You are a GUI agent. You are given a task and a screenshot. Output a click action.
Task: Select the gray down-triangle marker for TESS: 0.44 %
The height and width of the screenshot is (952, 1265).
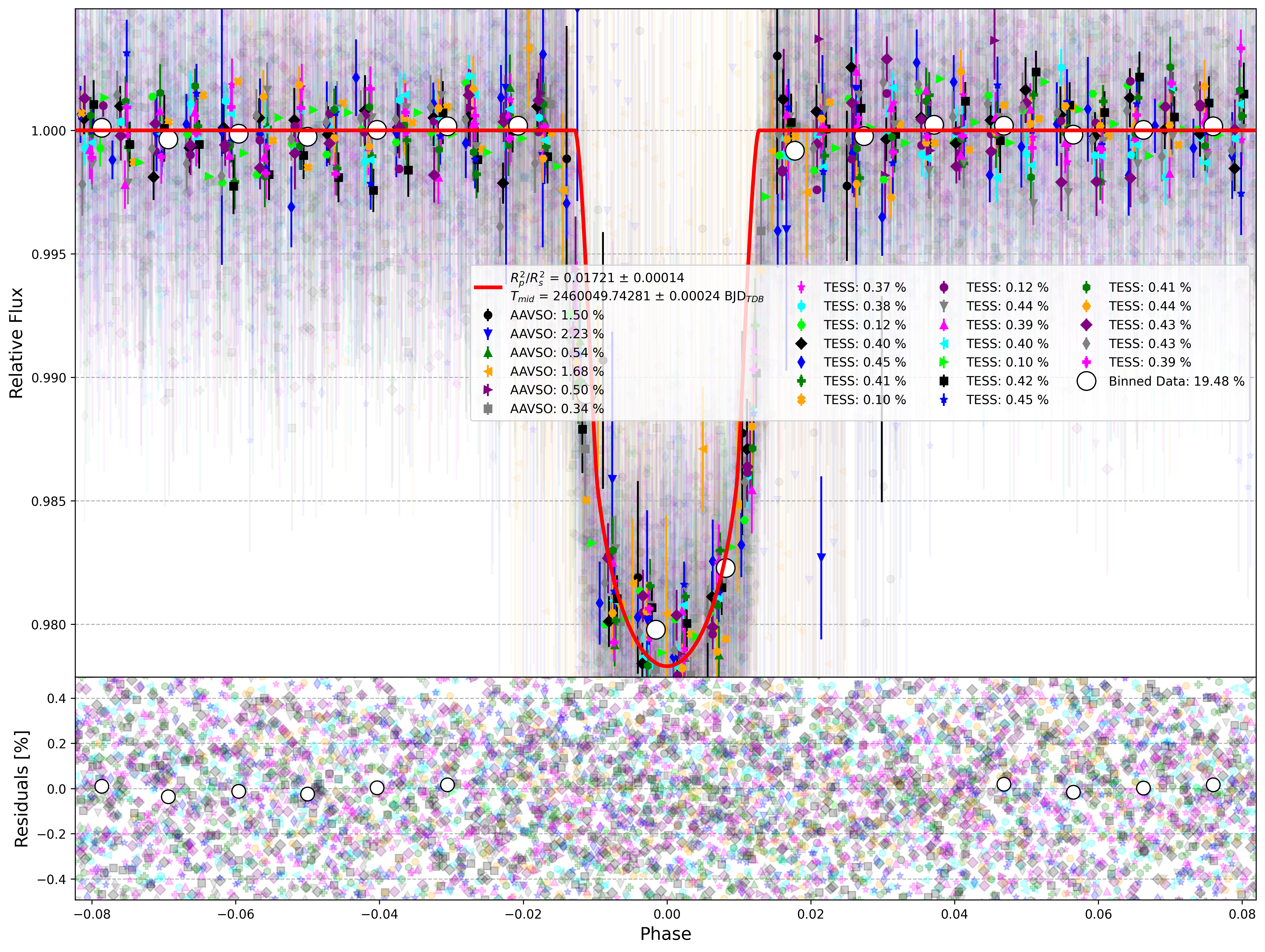pos(944,306)
